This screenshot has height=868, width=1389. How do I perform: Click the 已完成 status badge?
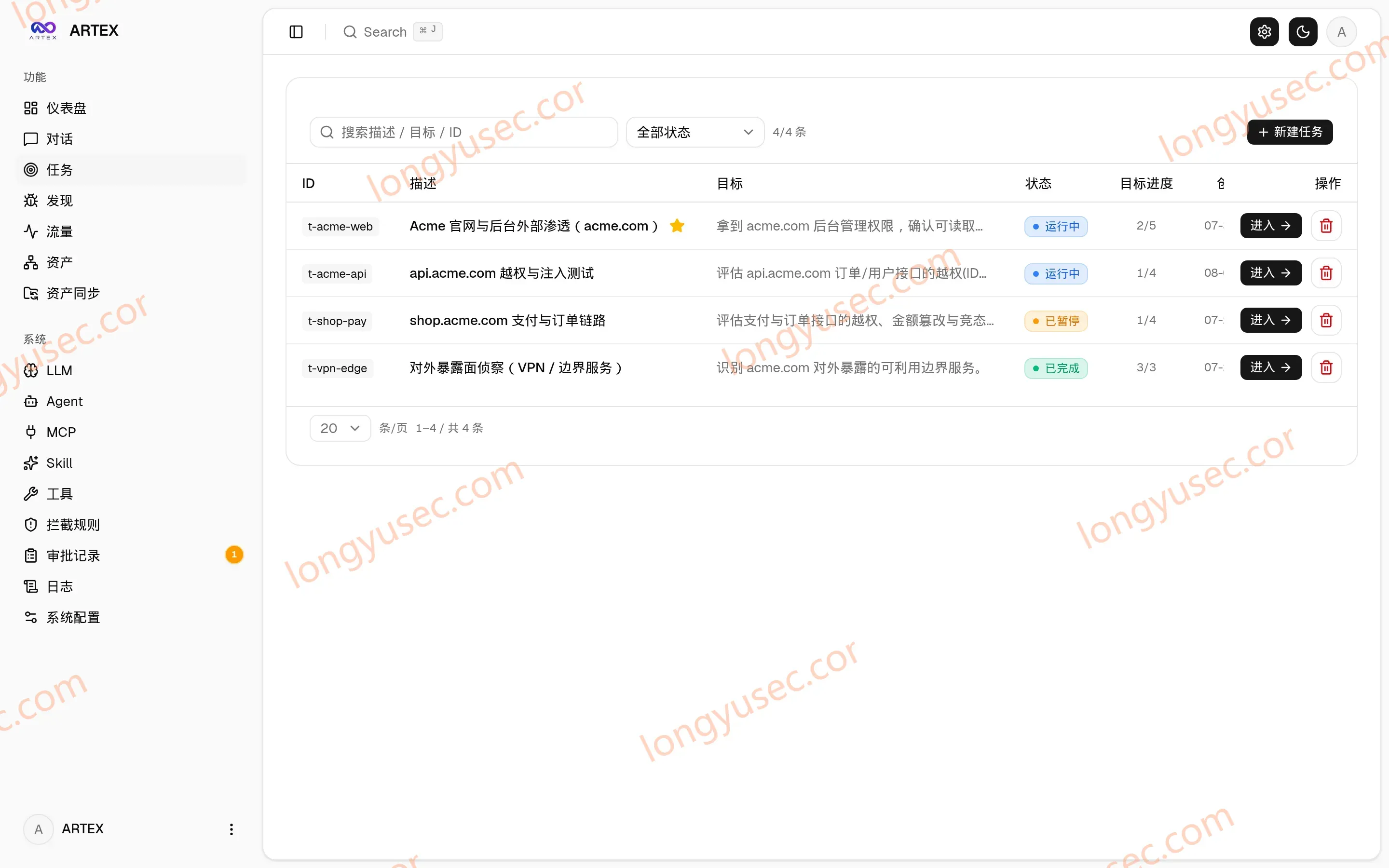(x=1056, y=368)
